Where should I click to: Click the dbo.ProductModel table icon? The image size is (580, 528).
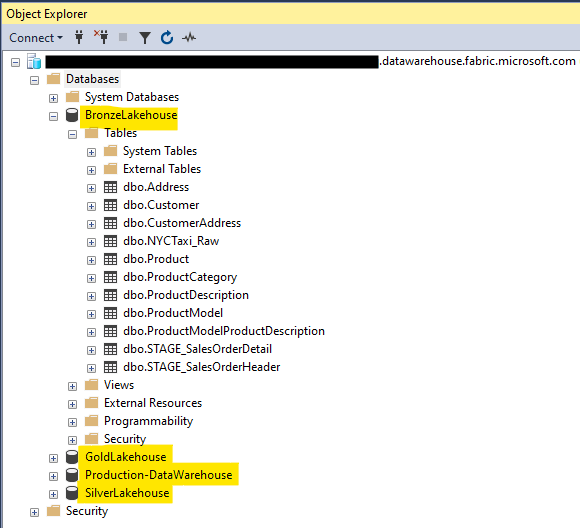[x=110, y=313]
